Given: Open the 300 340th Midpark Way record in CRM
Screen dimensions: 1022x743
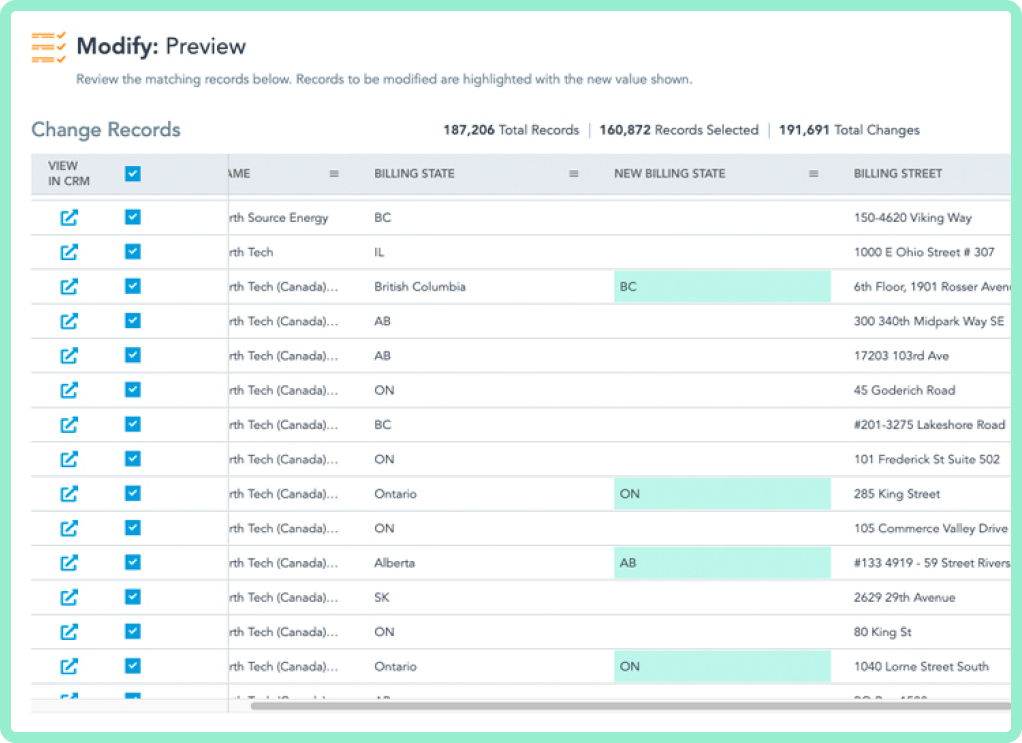Looking at the screenshot, I should click(x=69, y=321).
